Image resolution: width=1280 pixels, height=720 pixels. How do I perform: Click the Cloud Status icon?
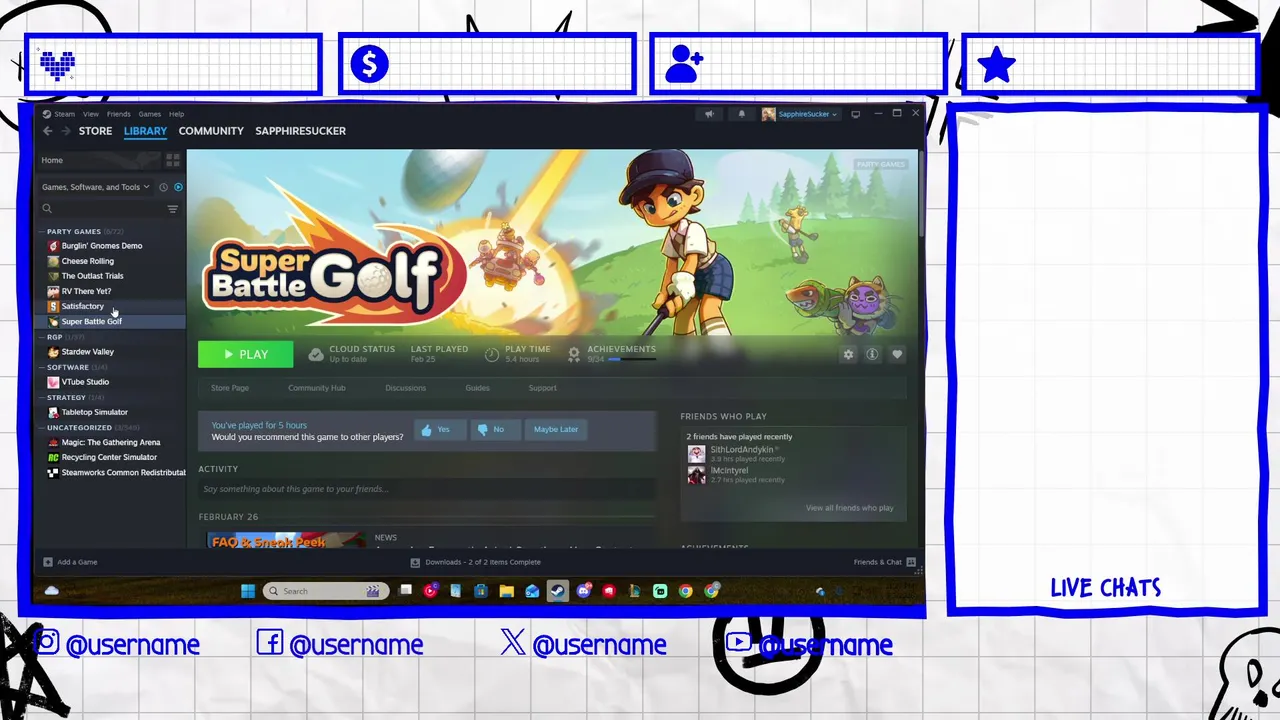point(316,354)
